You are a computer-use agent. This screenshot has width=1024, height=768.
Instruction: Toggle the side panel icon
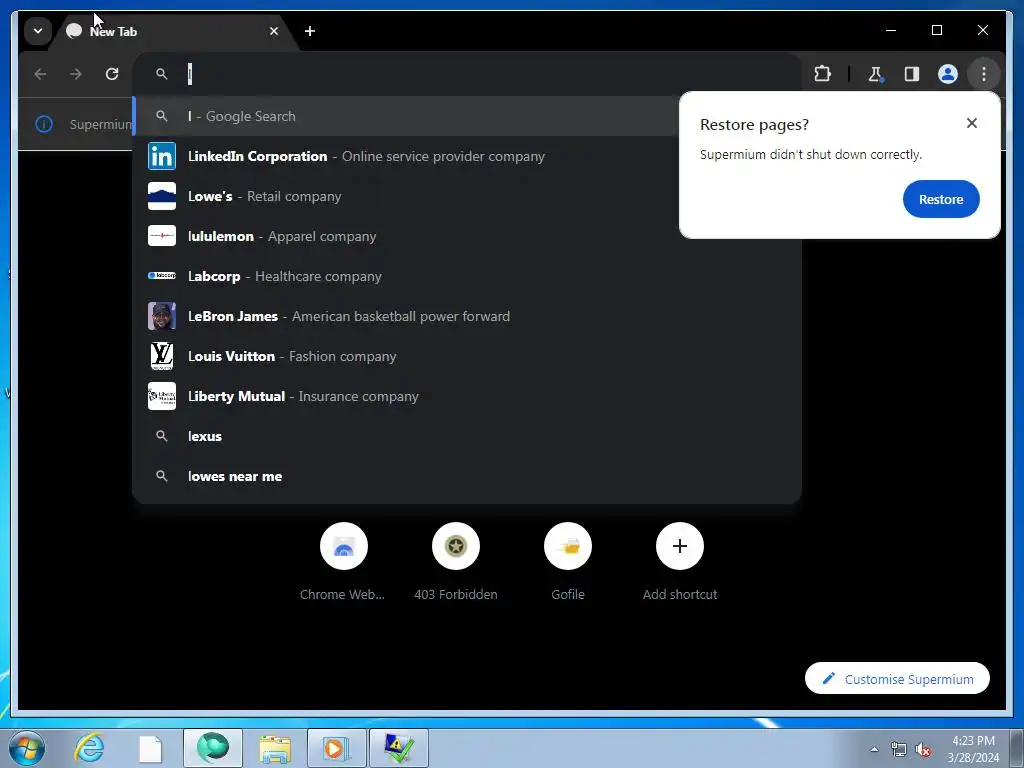coord(912,74)
